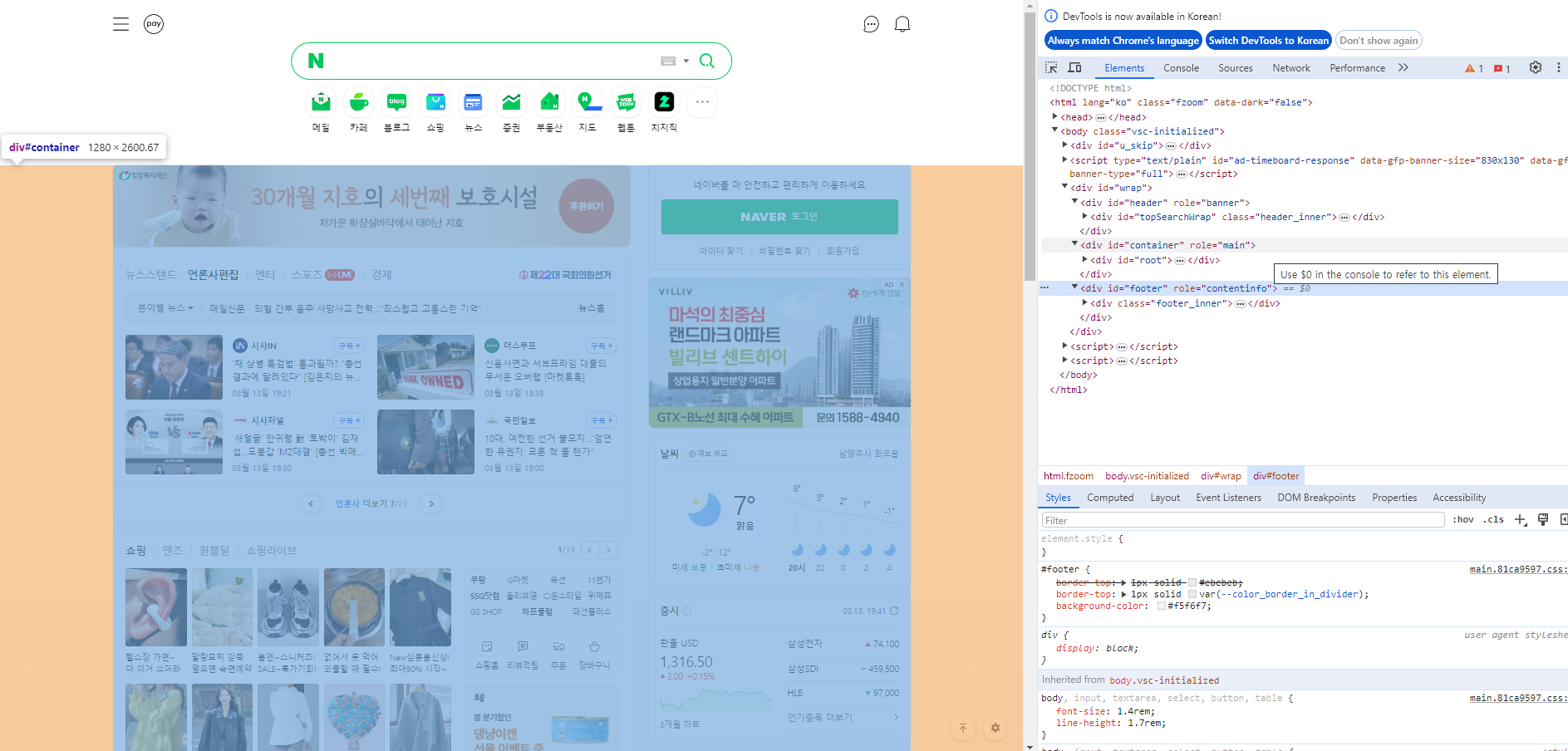Viewport: 1568px width, 751px height.
Task: Click the Naver Pay icon
Action: click(x=154, y=24)
